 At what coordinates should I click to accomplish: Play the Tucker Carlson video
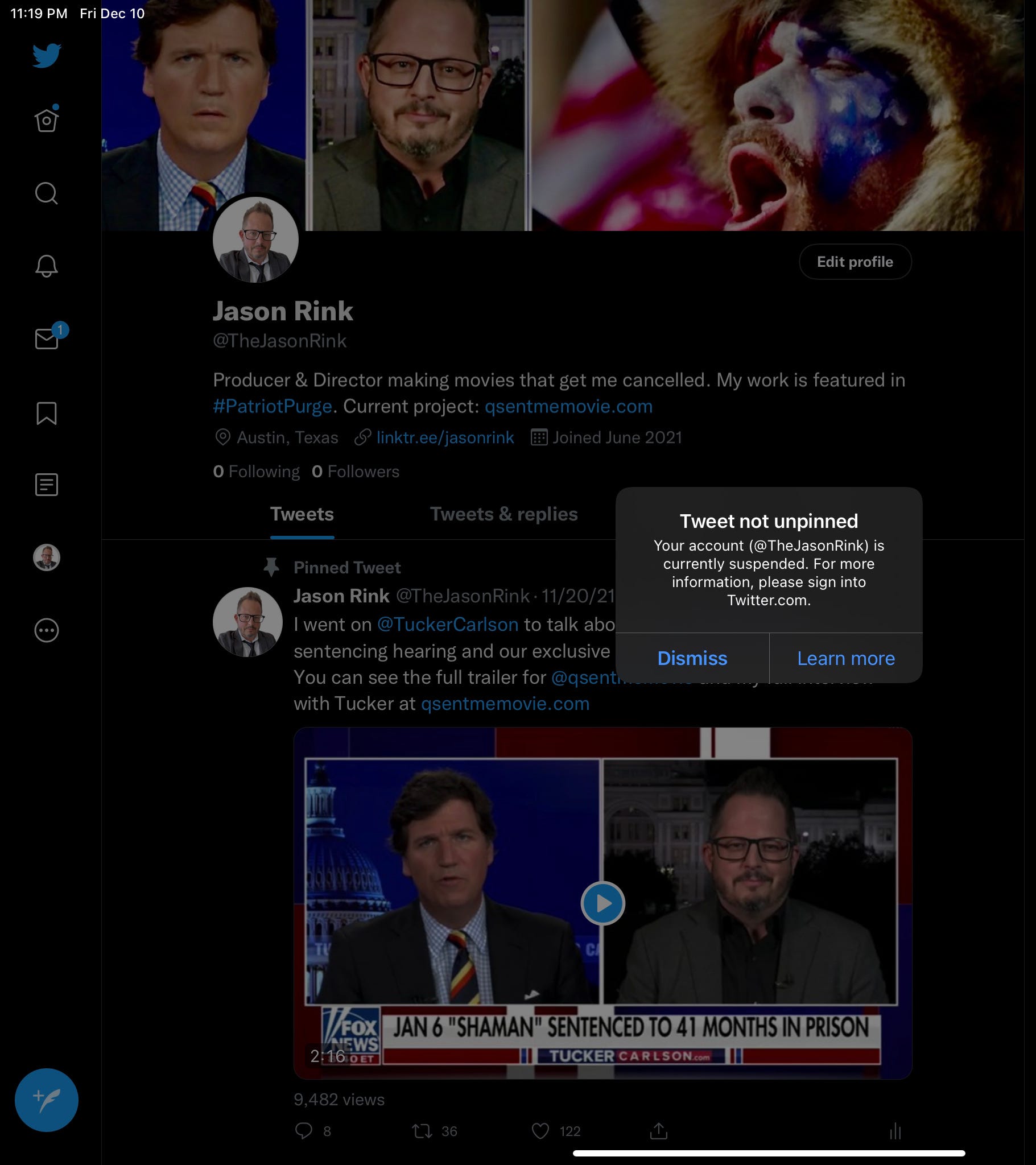tap(602, 903)
